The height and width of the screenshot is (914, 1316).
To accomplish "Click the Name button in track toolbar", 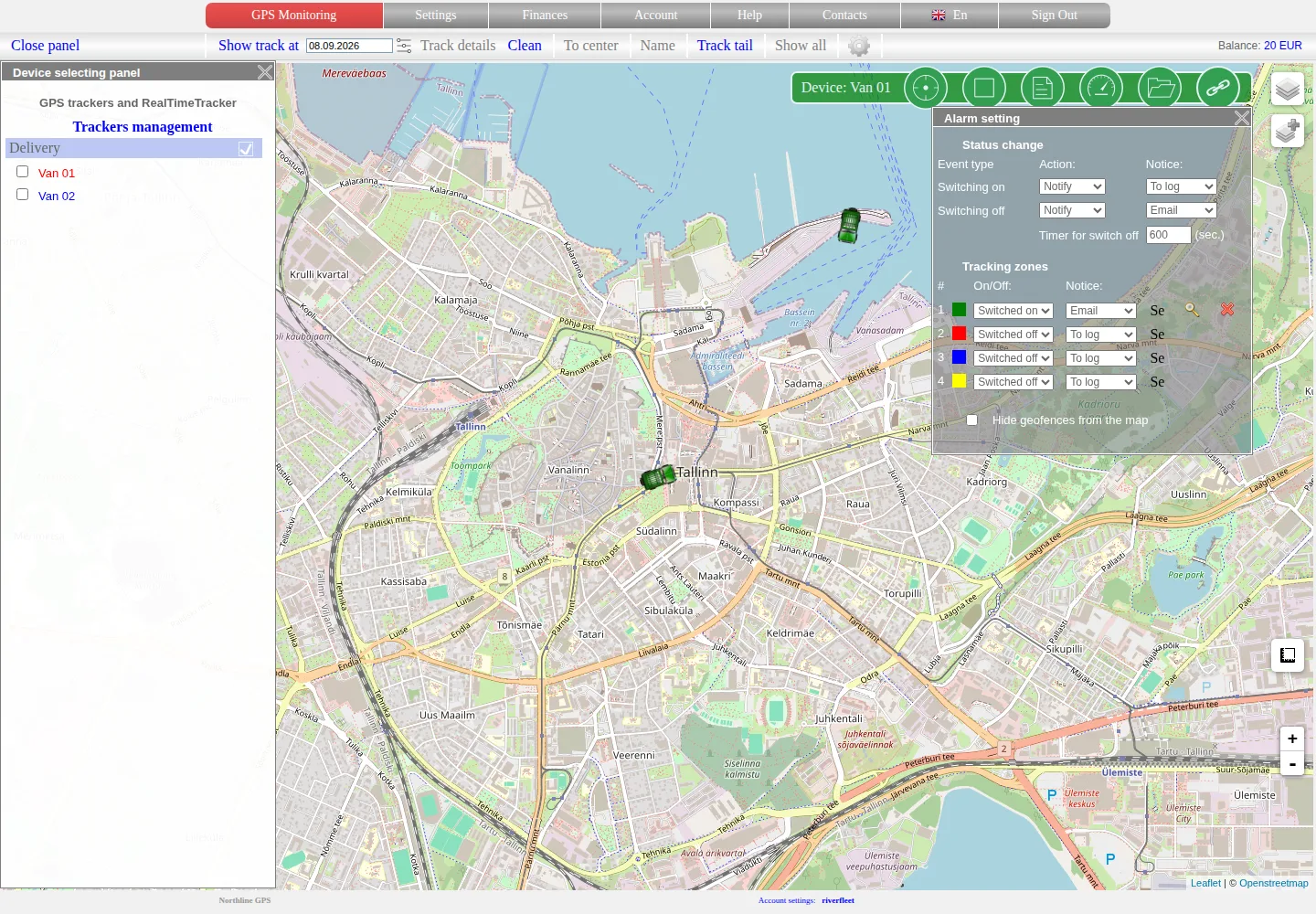I will tap(658, 46).
